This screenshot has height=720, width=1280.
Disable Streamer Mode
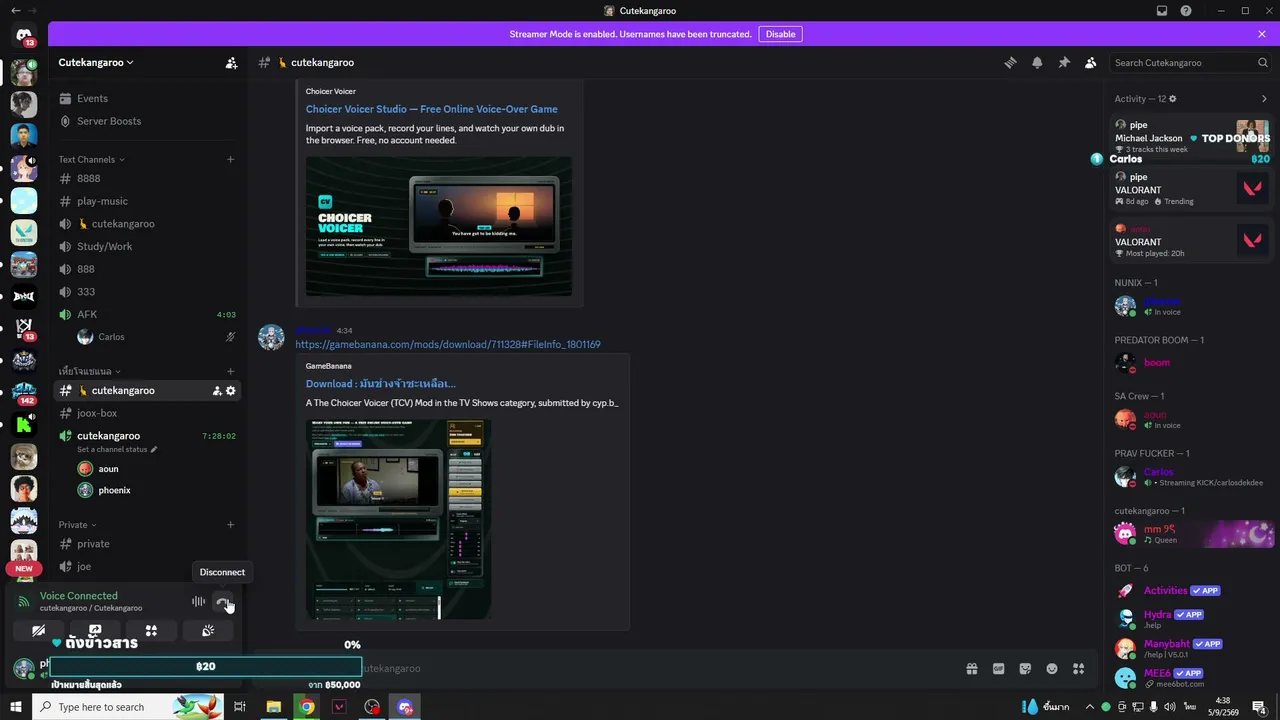(x=780, y=34)
